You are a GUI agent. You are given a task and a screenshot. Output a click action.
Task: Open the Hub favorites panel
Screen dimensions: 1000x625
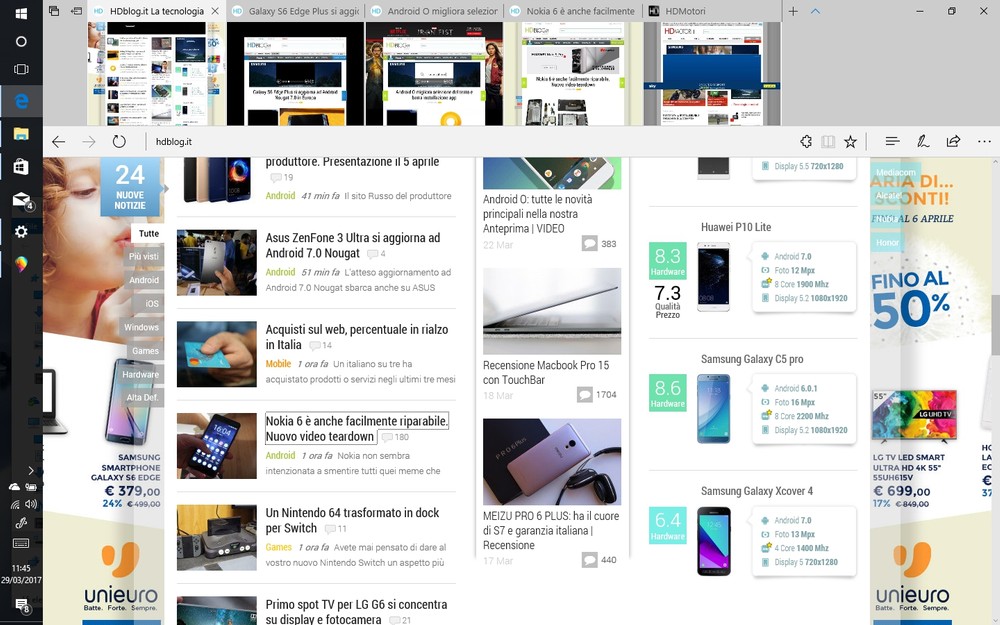(x=892, y=142)
